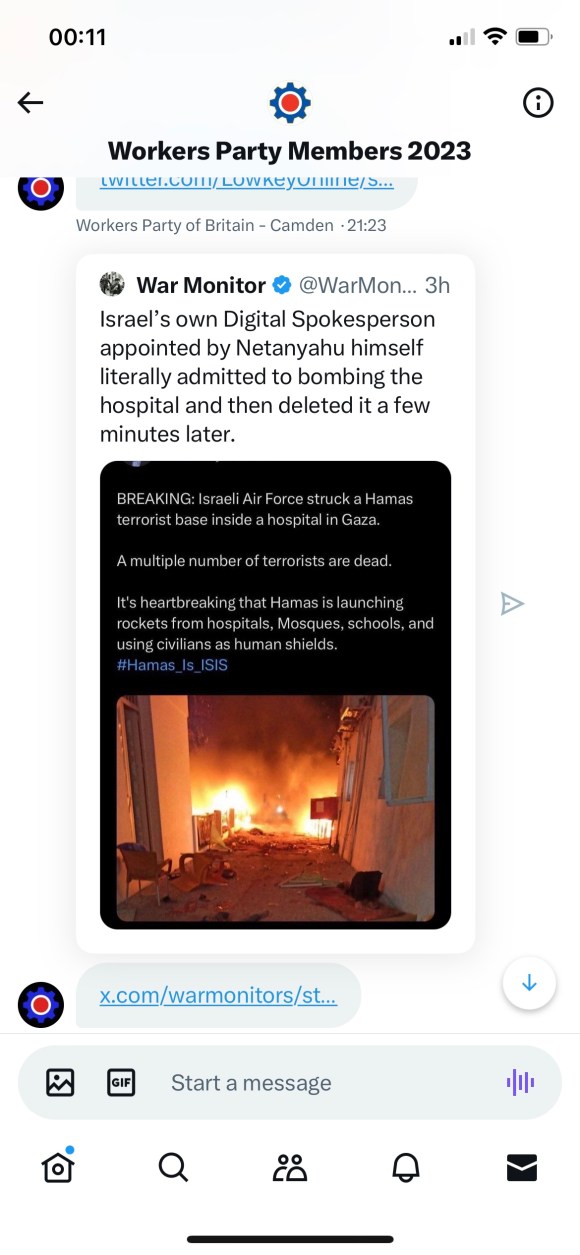The height and width of the screenshot is (1255, 580).
Task: Open the burning hospital photo
Action: pyautogui.click(x=276, y=808)
